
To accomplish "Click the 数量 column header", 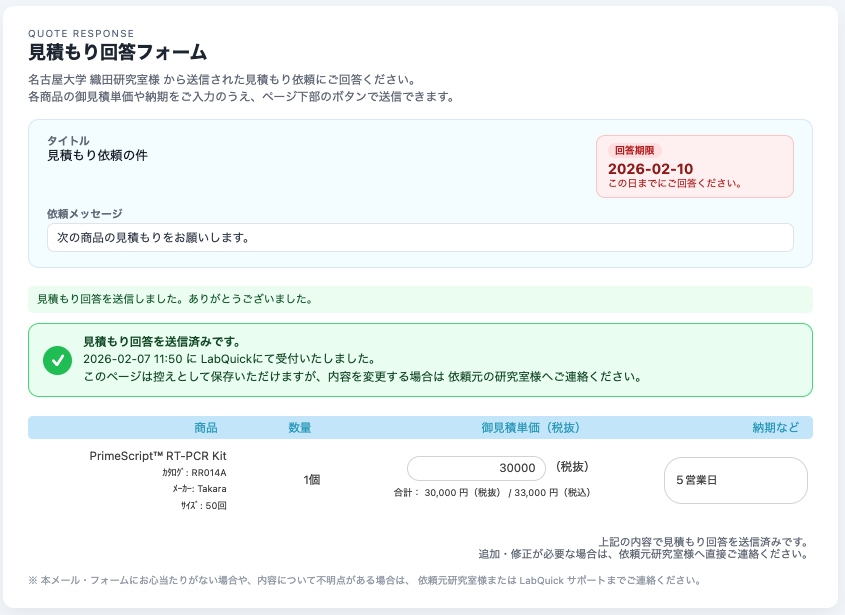I will coord(300,428).
